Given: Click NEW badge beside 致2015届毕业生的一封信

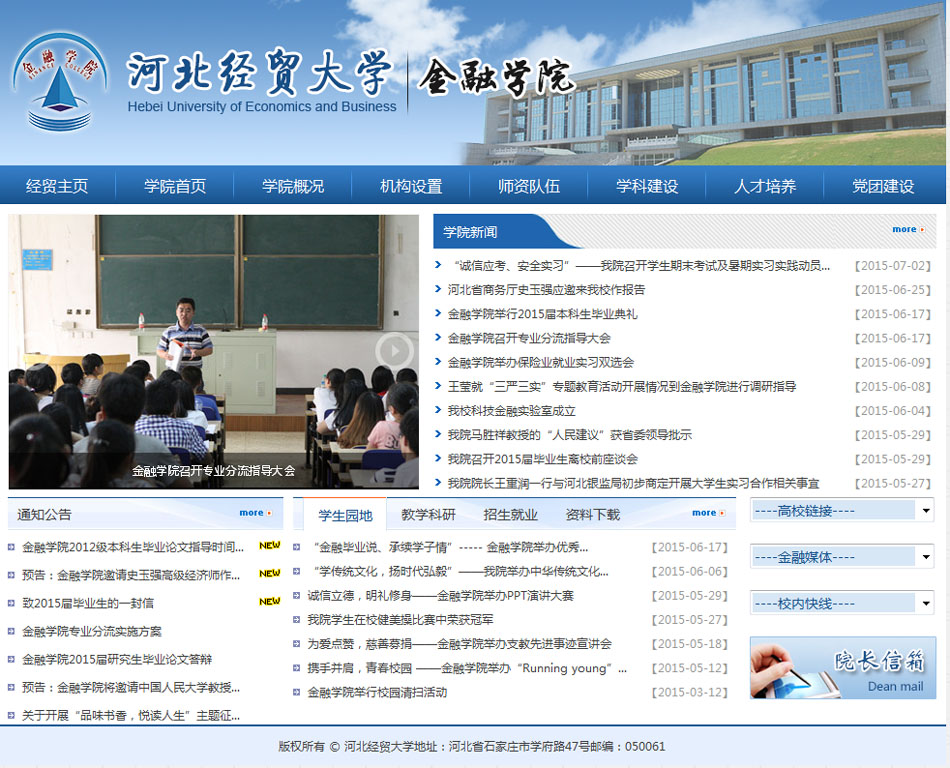Looking at the screenshot, I should [x=269, y=602].
